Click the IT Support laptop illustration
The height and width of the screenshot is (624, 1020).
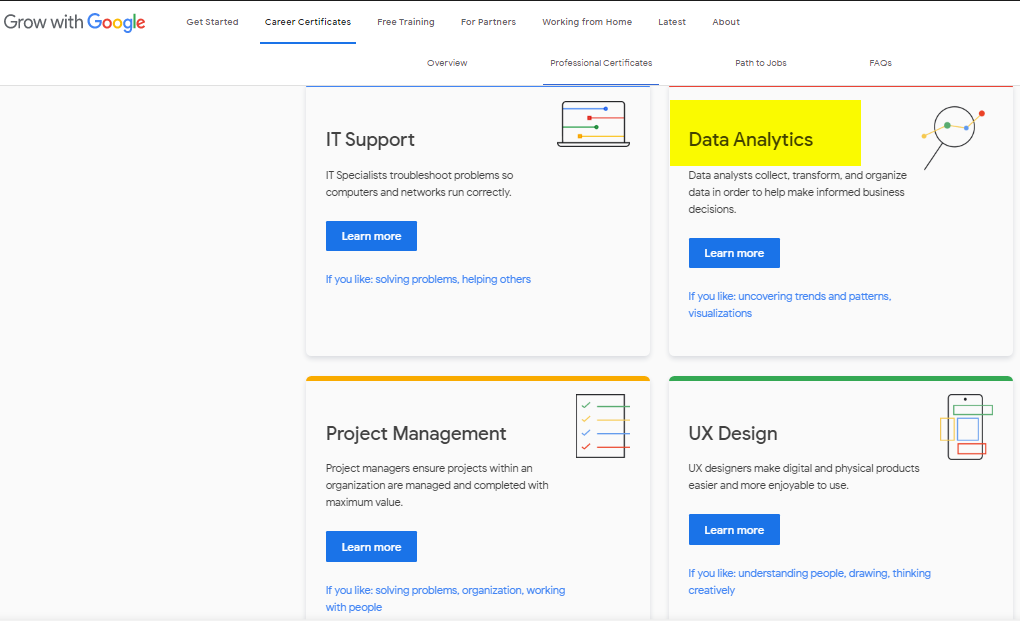pyautogui.click(x=593, y=124)
